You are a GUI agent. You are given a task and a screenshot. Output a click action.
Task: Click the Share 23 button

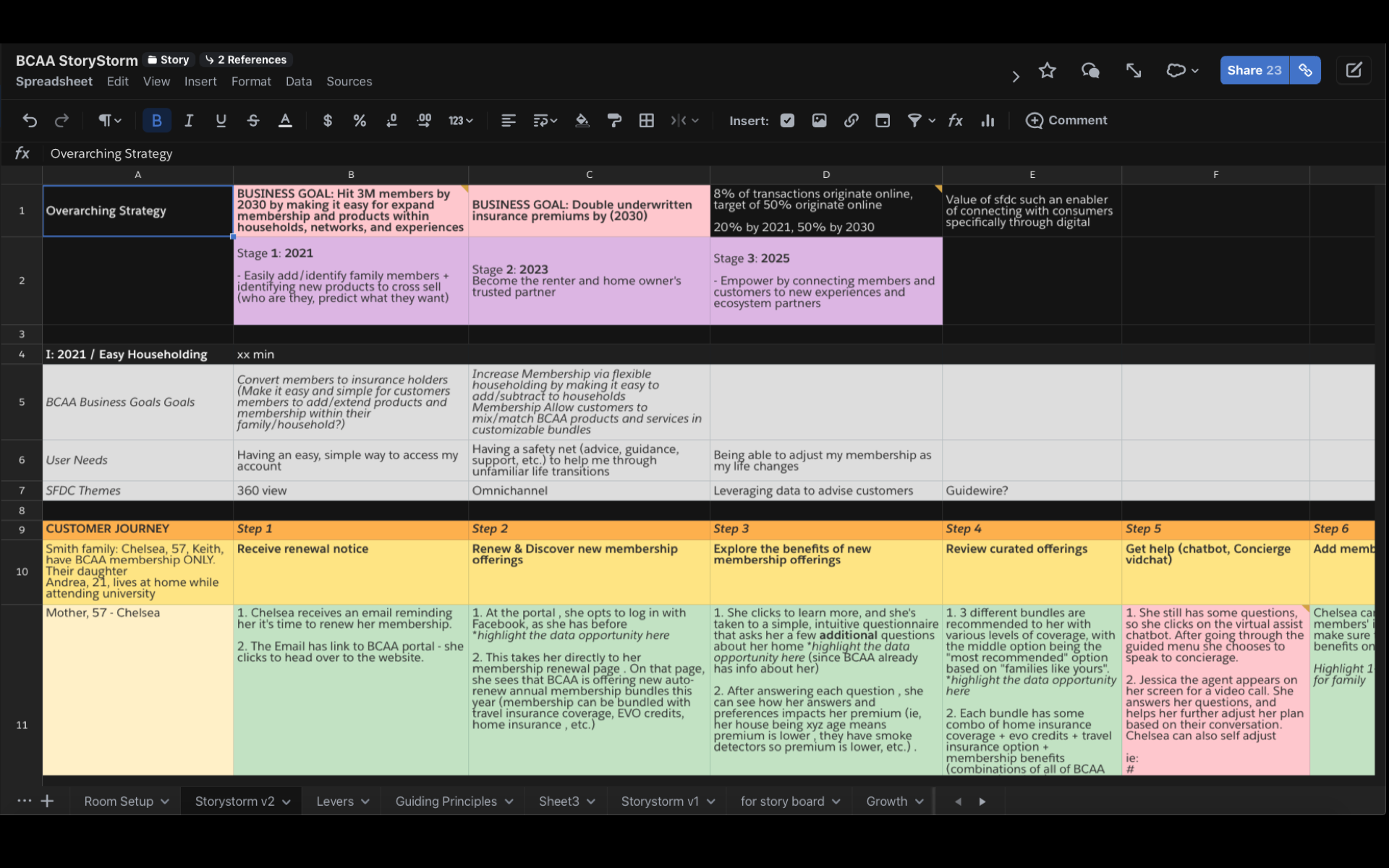click(x=1254, y=70)
